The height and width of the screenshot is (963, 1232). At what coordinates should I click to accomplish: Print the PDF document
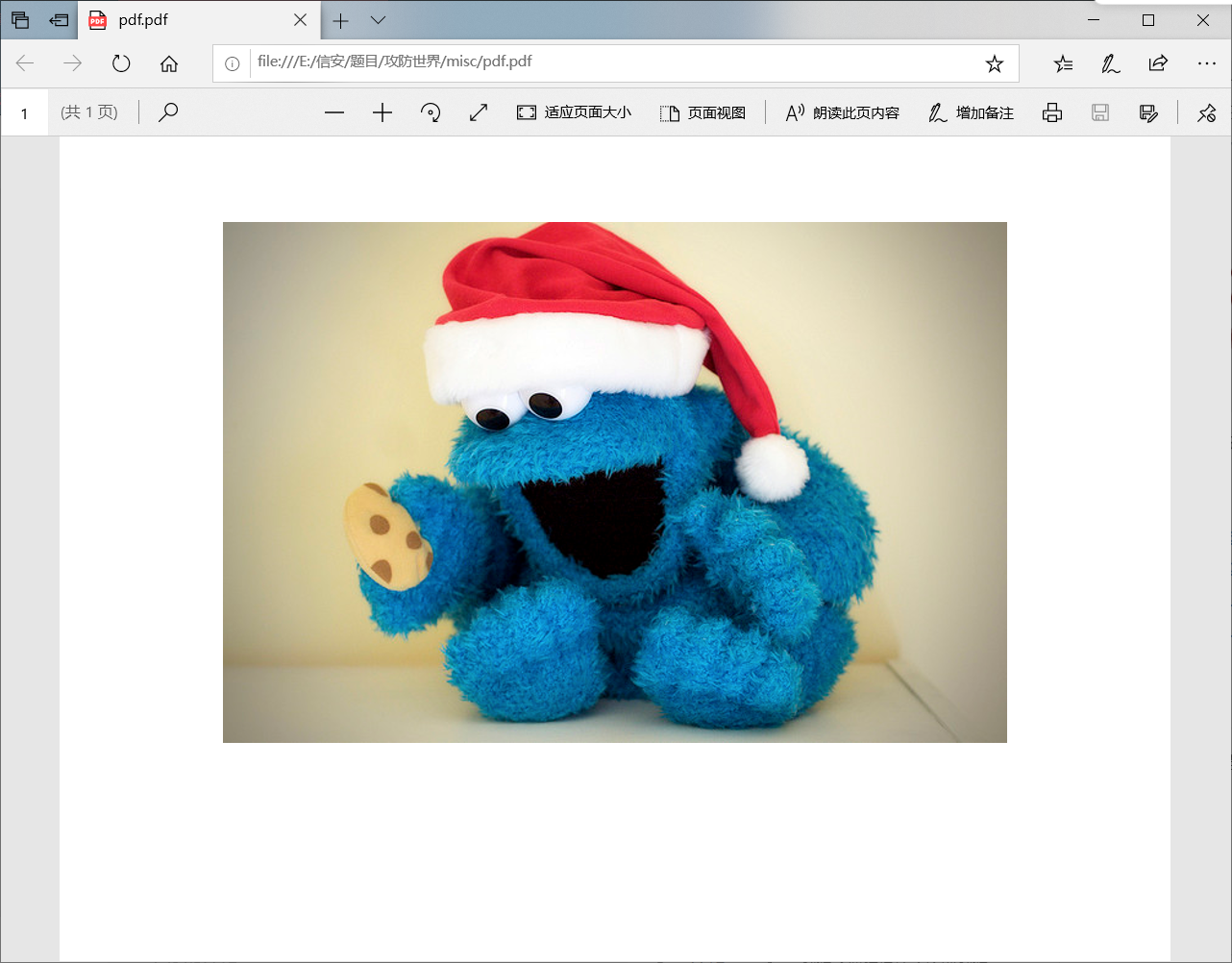(1052, 112)
